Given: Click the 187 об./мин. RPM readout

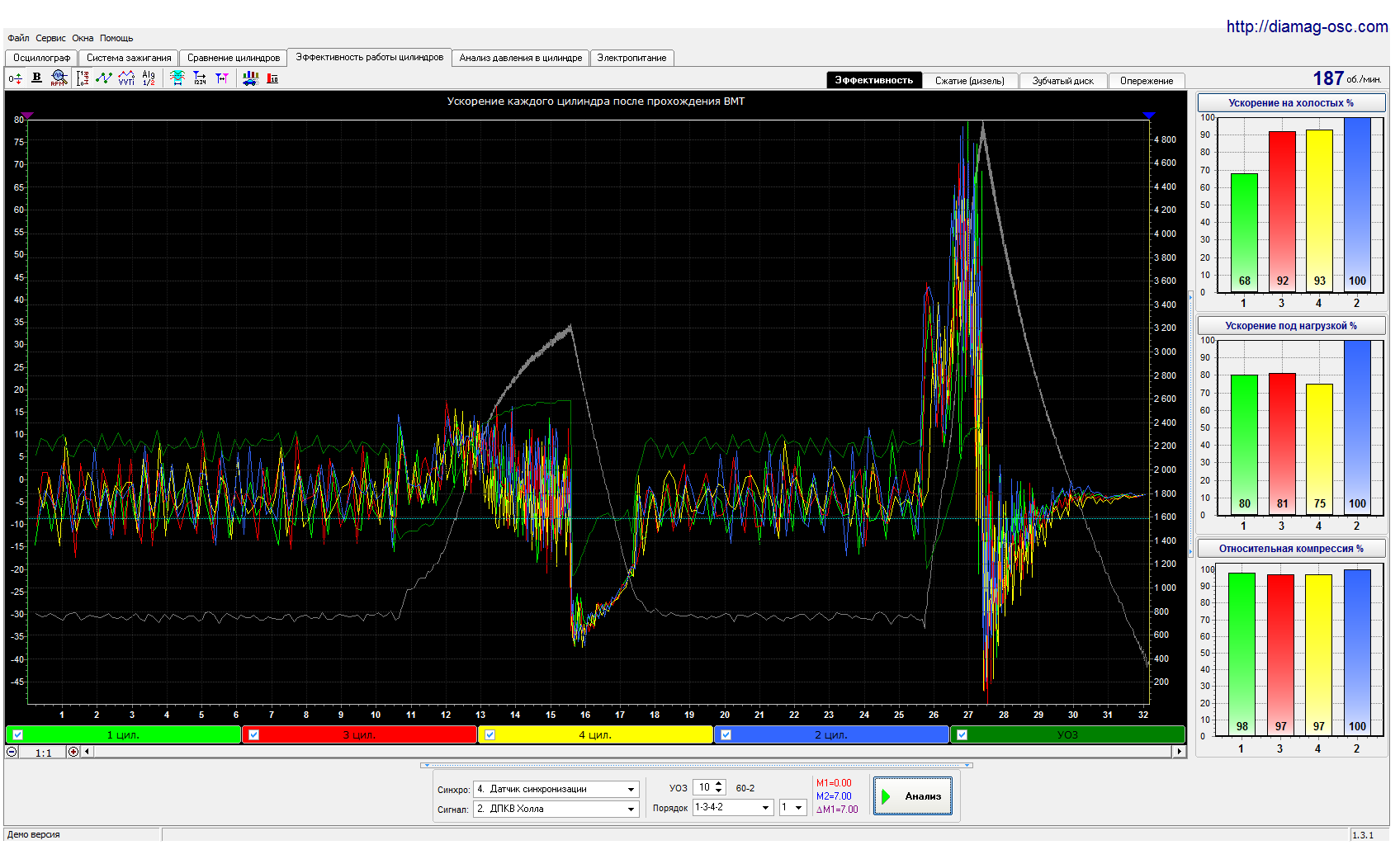Looking at the screenshot, I should point(1347,78).
